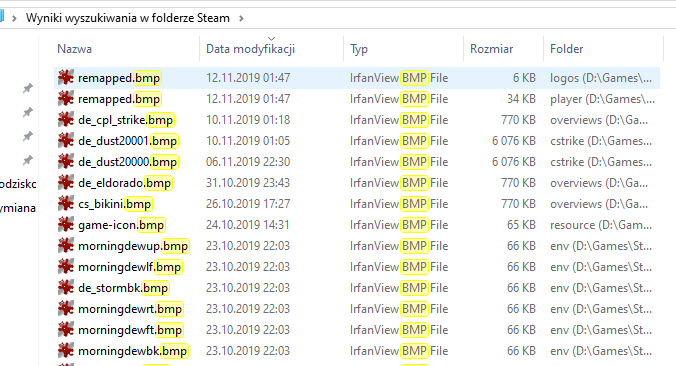The image size is (676, 366).
Task: Select the file de_stormbk.bmp
Action: click(123, 288)
